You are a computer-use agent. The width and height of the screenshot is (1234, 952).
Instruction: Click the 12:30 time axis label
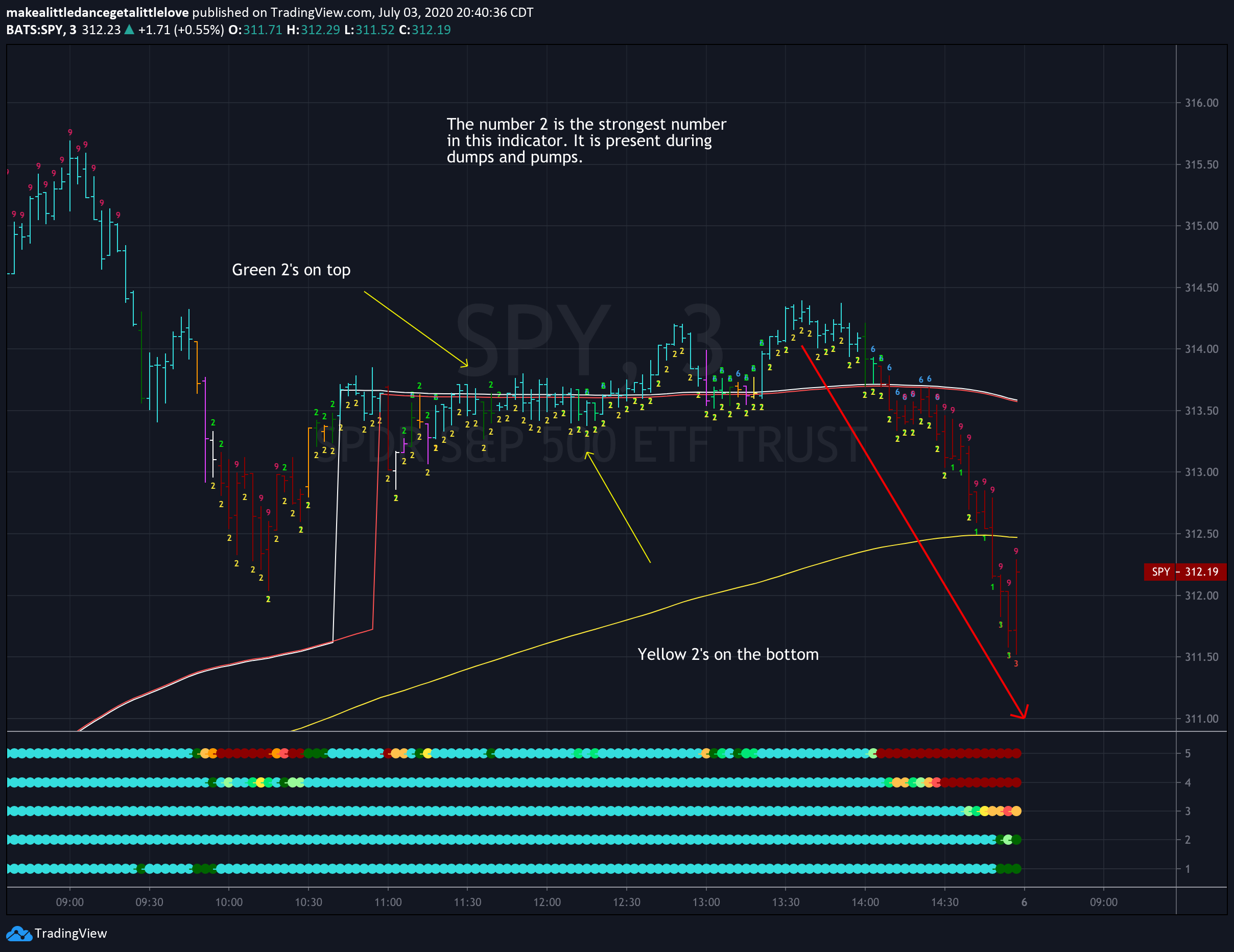click(x=627, y=902)
